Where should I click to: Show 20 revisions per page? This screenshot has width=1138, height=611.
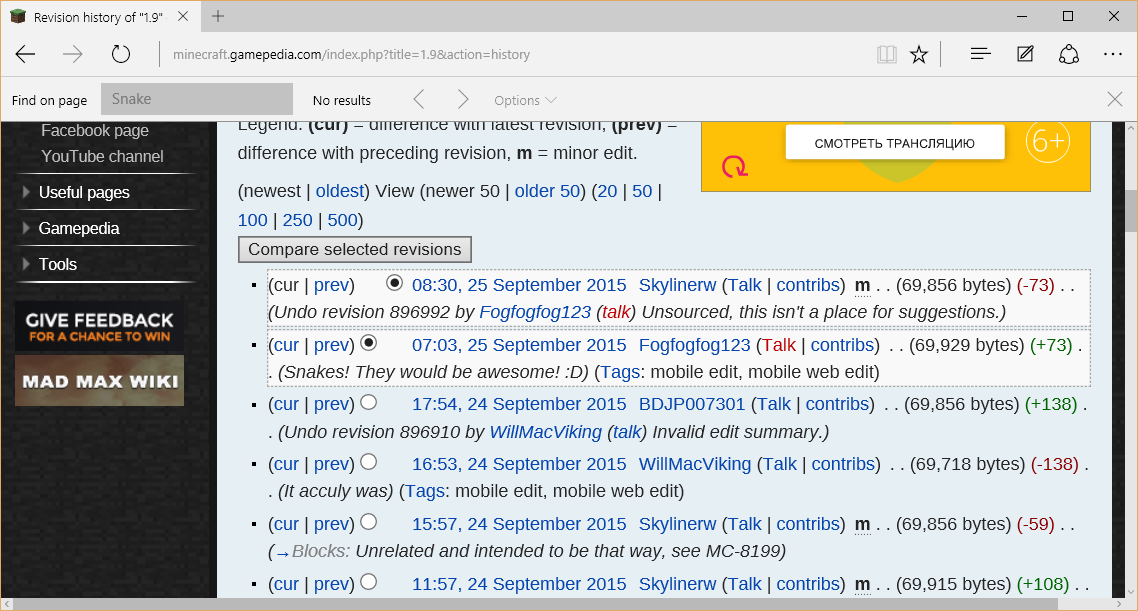click(x=607, y=191)
